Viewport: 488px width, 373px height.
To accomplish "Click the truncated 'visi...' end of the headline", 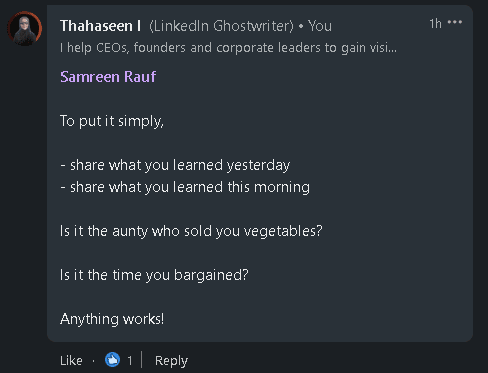I will pos(385,48).
